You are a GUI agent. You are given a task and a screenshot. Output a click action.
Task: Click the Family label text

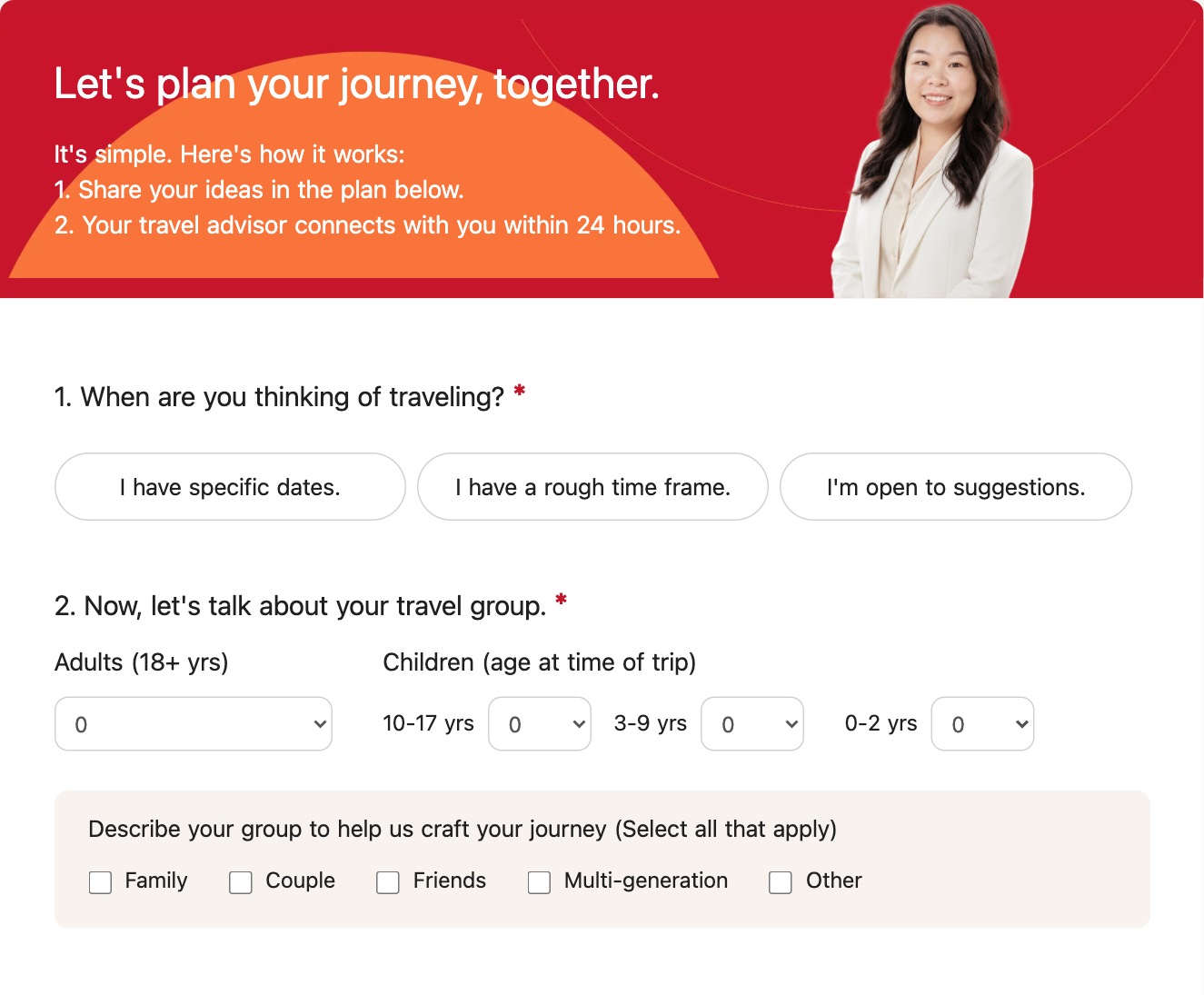pos(156,881)
